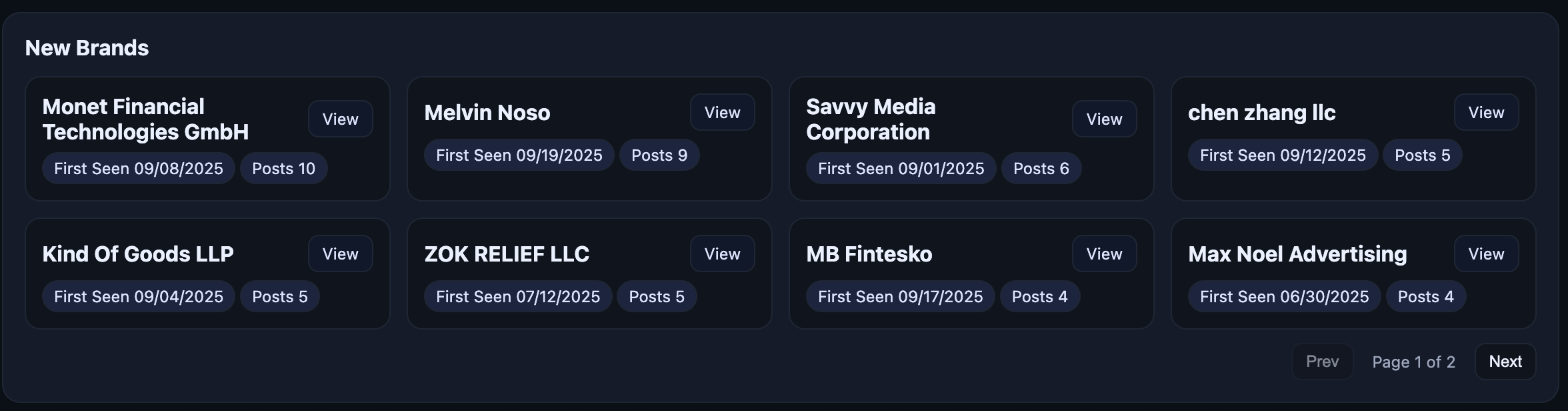Open Savvy Media Corporation details via View

point(1104,119)
